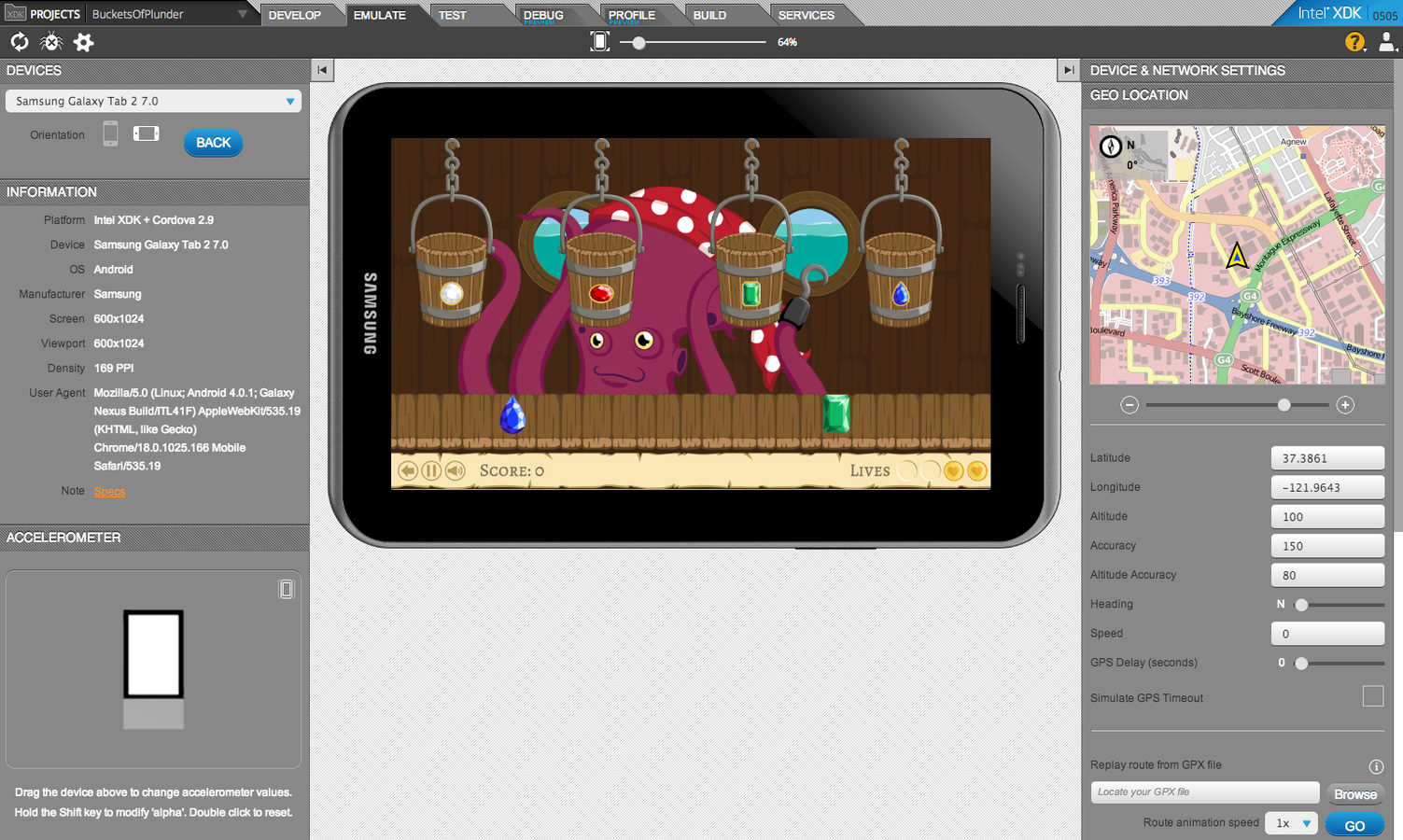Pause the game with pause icon

431,470
